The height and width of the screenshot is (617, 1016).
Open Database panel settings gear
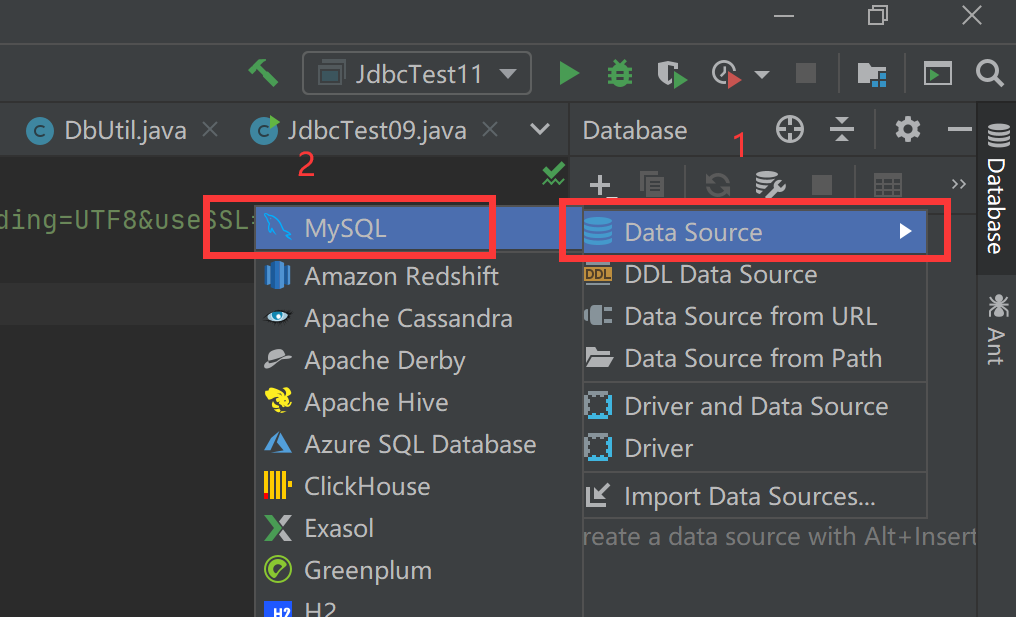[907, 129]
